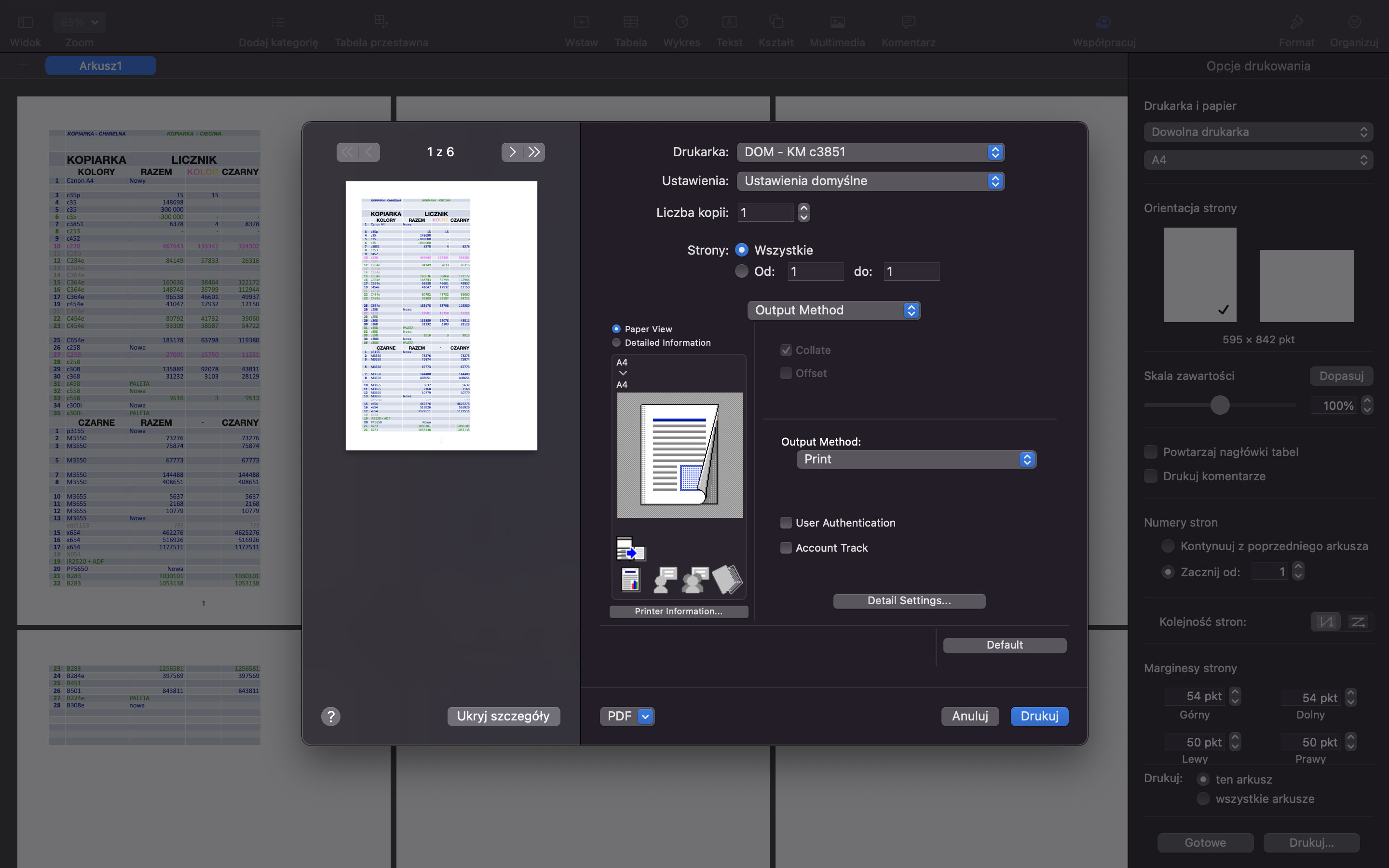Click the do page number field
1389x868 pixels.
tap(911, 271)
